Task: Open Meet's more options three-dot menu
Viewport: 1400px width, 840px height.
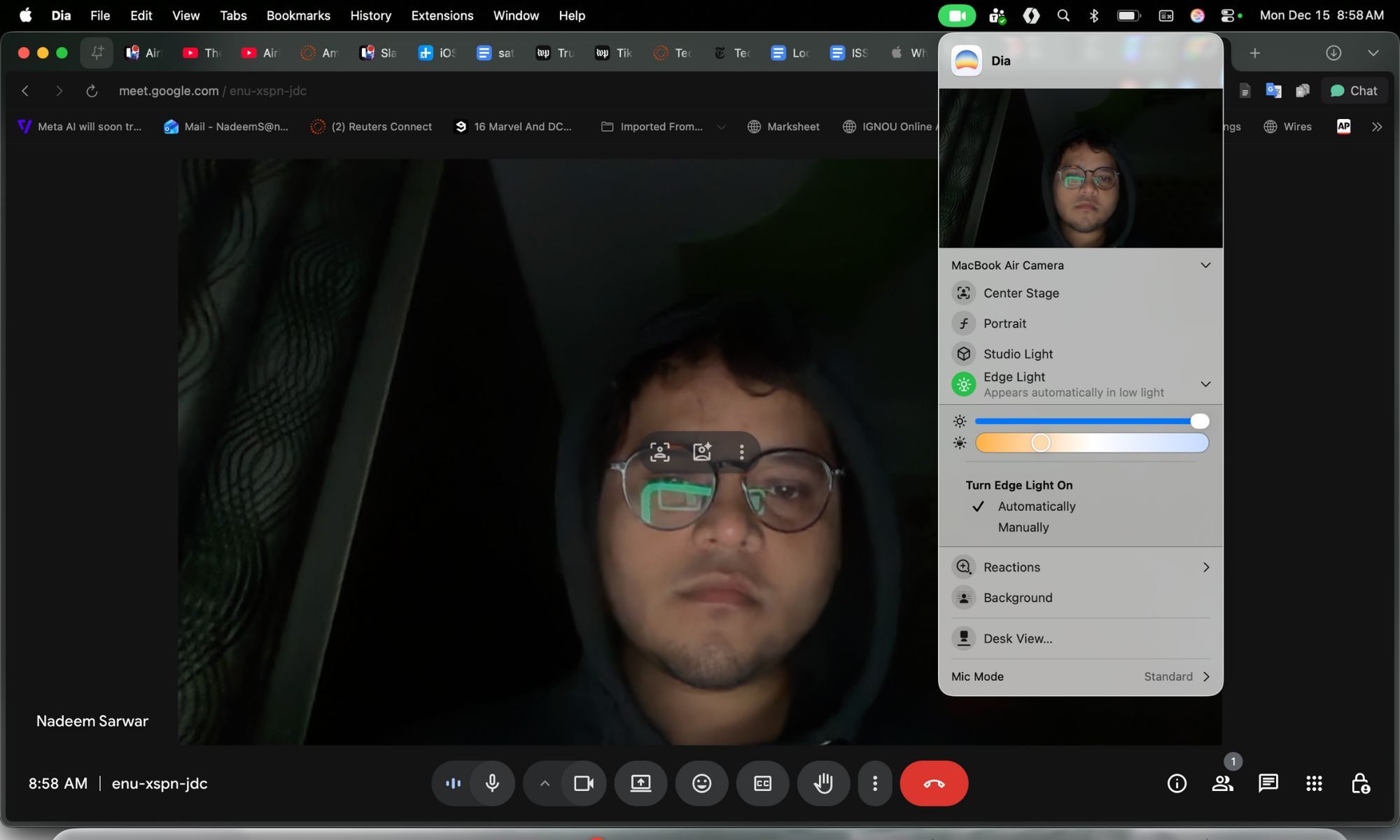Action: [x=874, y=783]
